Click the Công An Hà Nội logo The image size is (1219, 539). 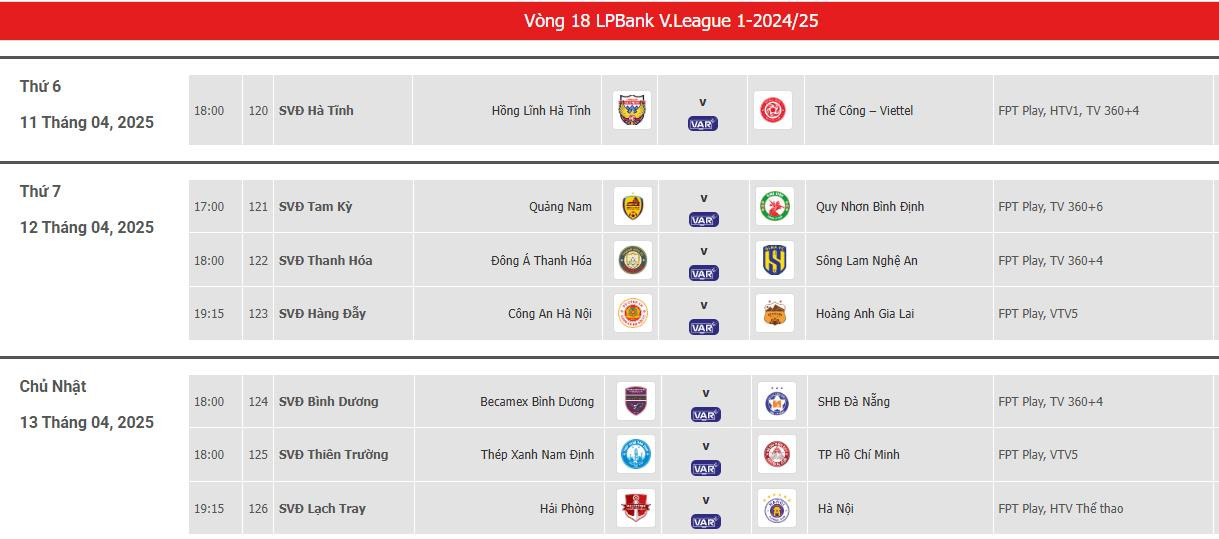(x=632, y=313)
